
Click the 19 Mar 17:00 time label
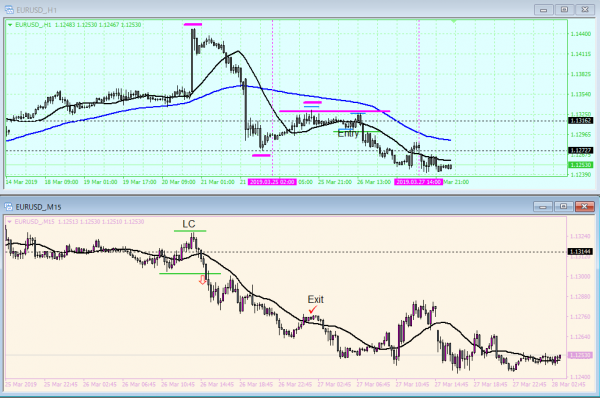(139, 182)
